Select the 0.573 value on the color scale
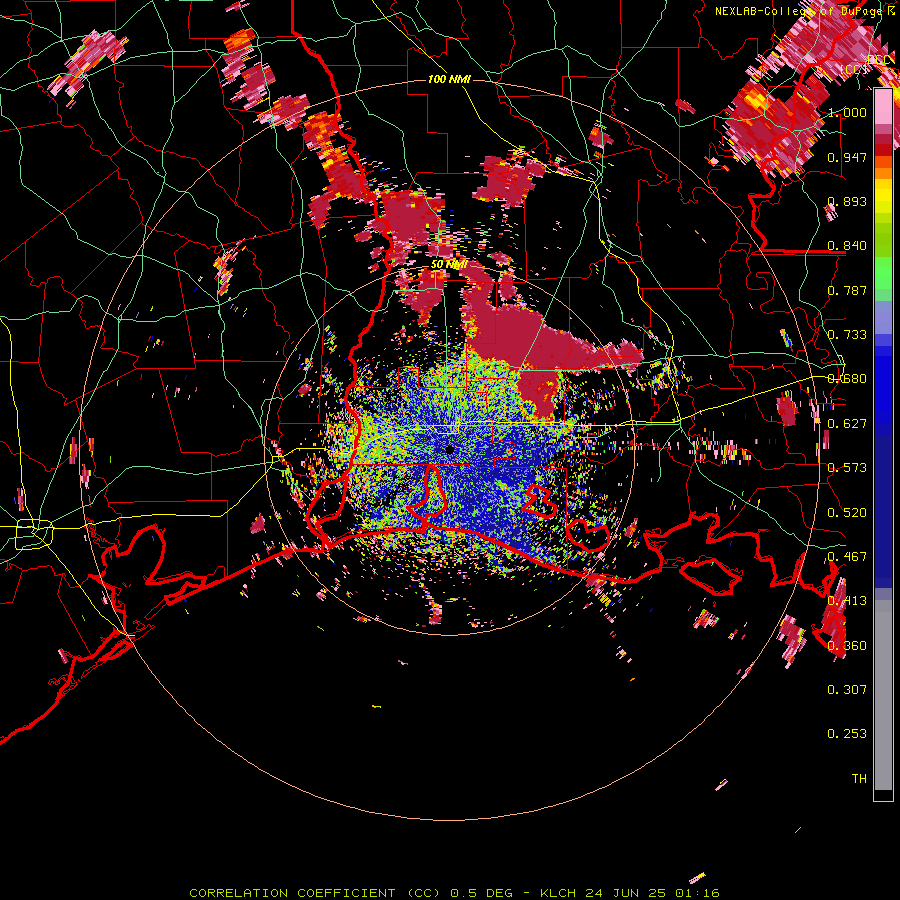 click(847, 468)
